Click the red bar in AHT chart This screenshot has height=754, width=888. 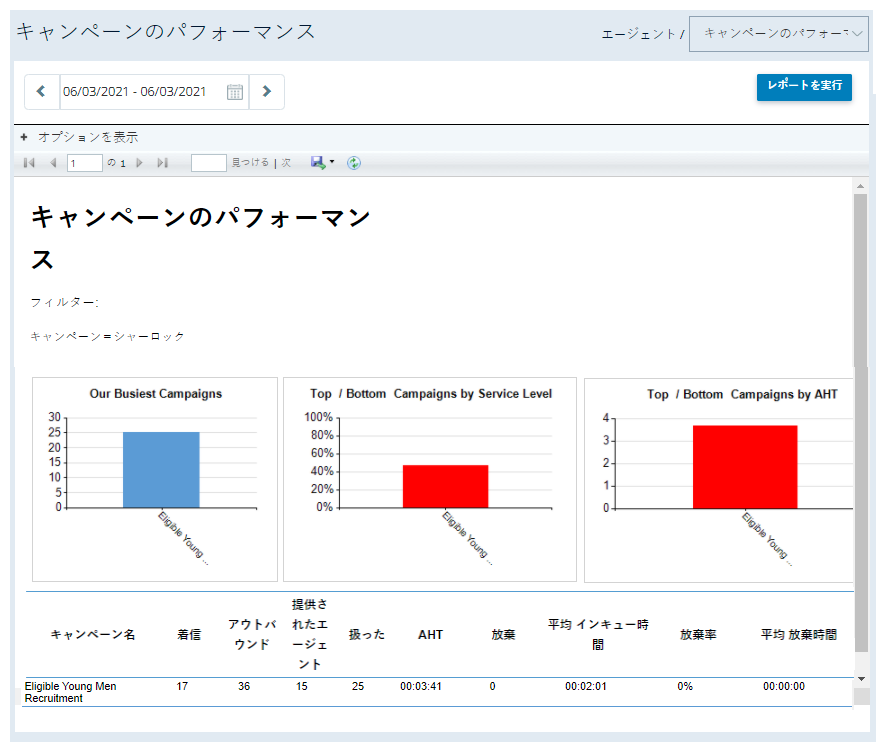(x=745, y=467)
